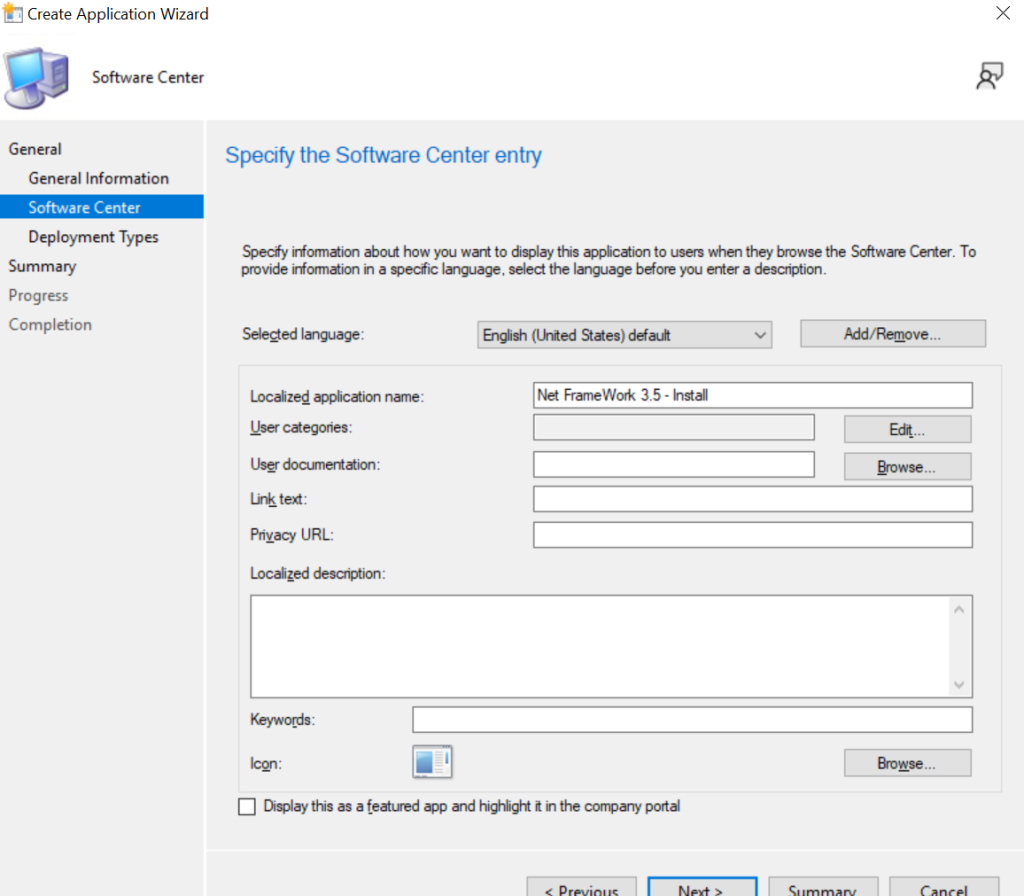Click the feedback person icon at top right
The image size is (1024, 896).
click(x=989, y=76)
